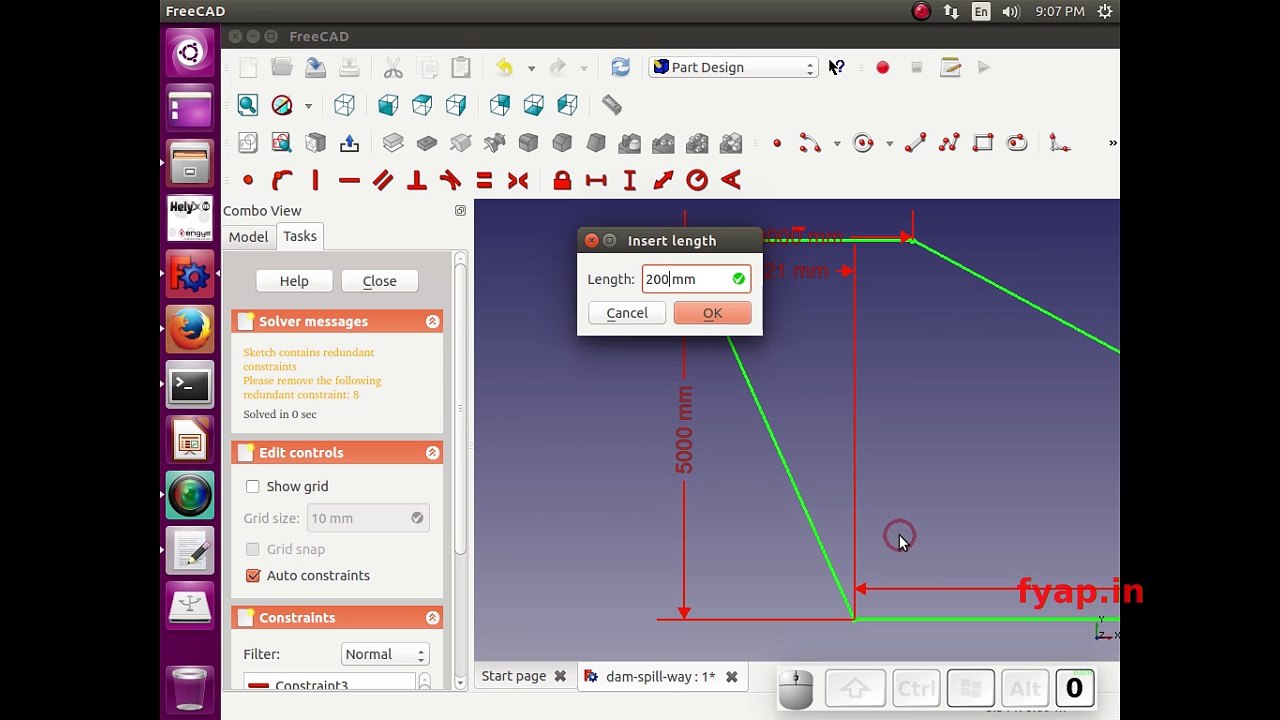The height and width of the screenshot is (720, 1280).
Task: Switch to axonometric wireframe cube view
Action: point(344,105)
